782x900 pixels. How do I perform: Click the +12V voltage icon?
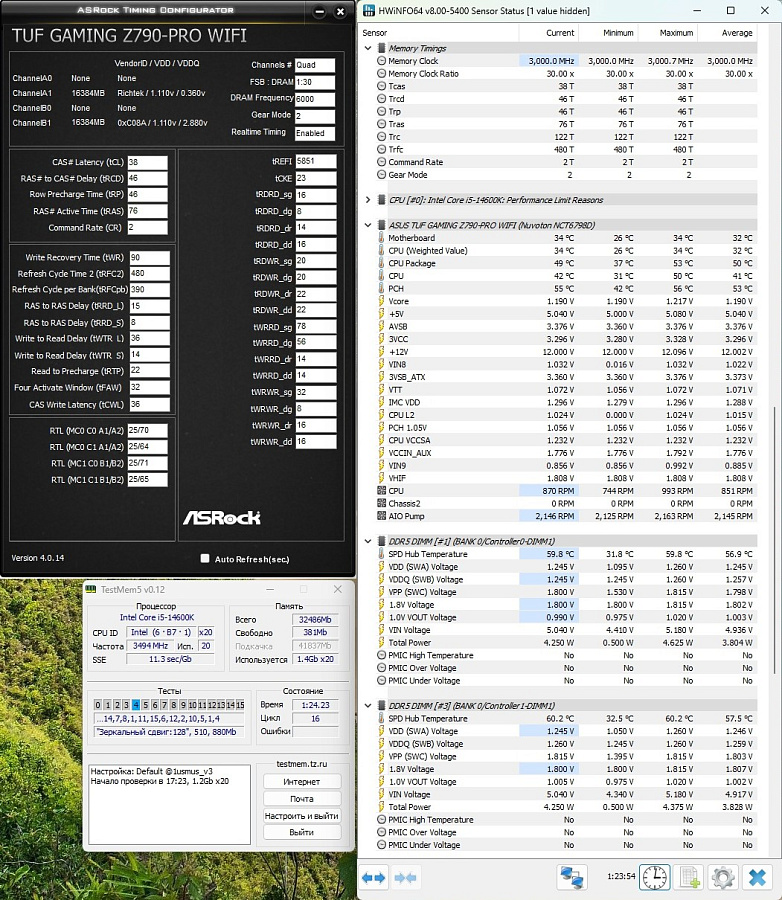tap(381, 351)
